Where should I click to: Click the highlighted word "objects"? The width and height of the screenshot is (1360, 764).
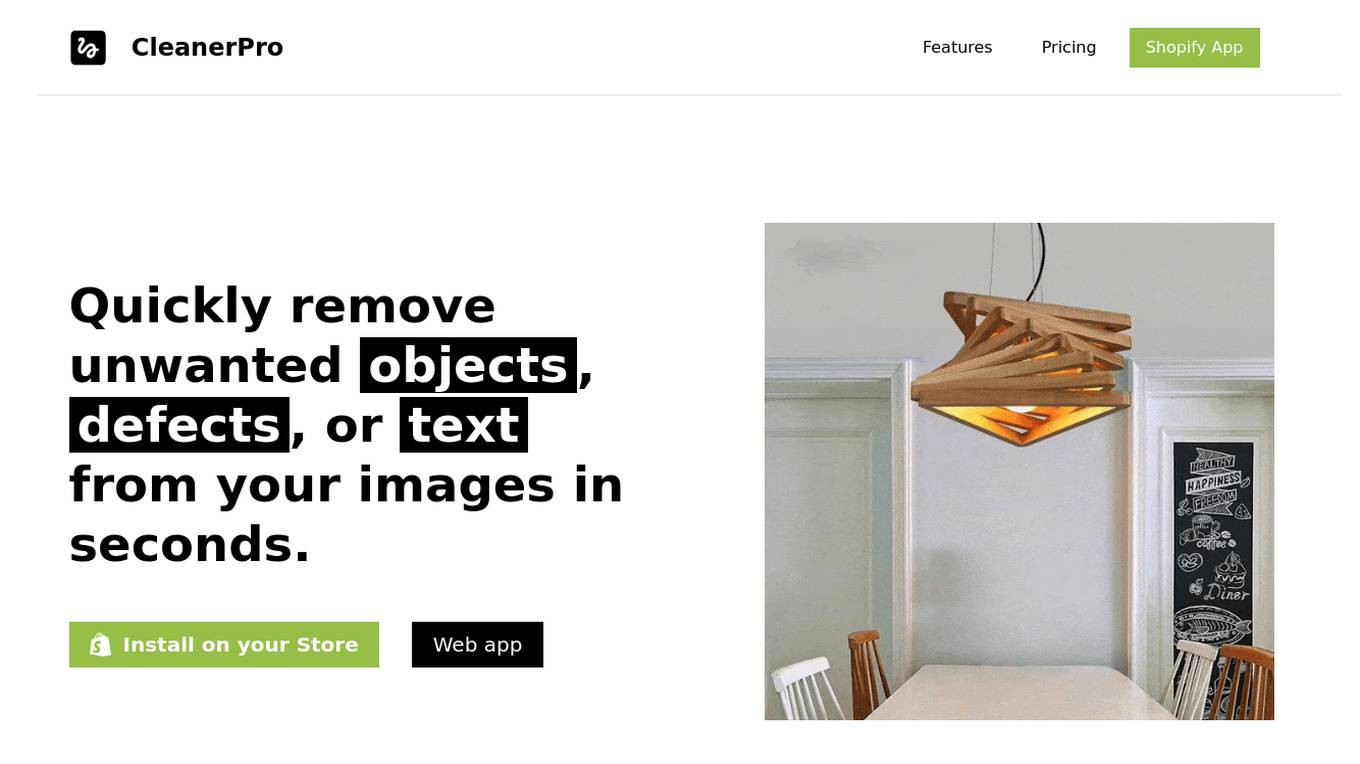pos(468,365)
